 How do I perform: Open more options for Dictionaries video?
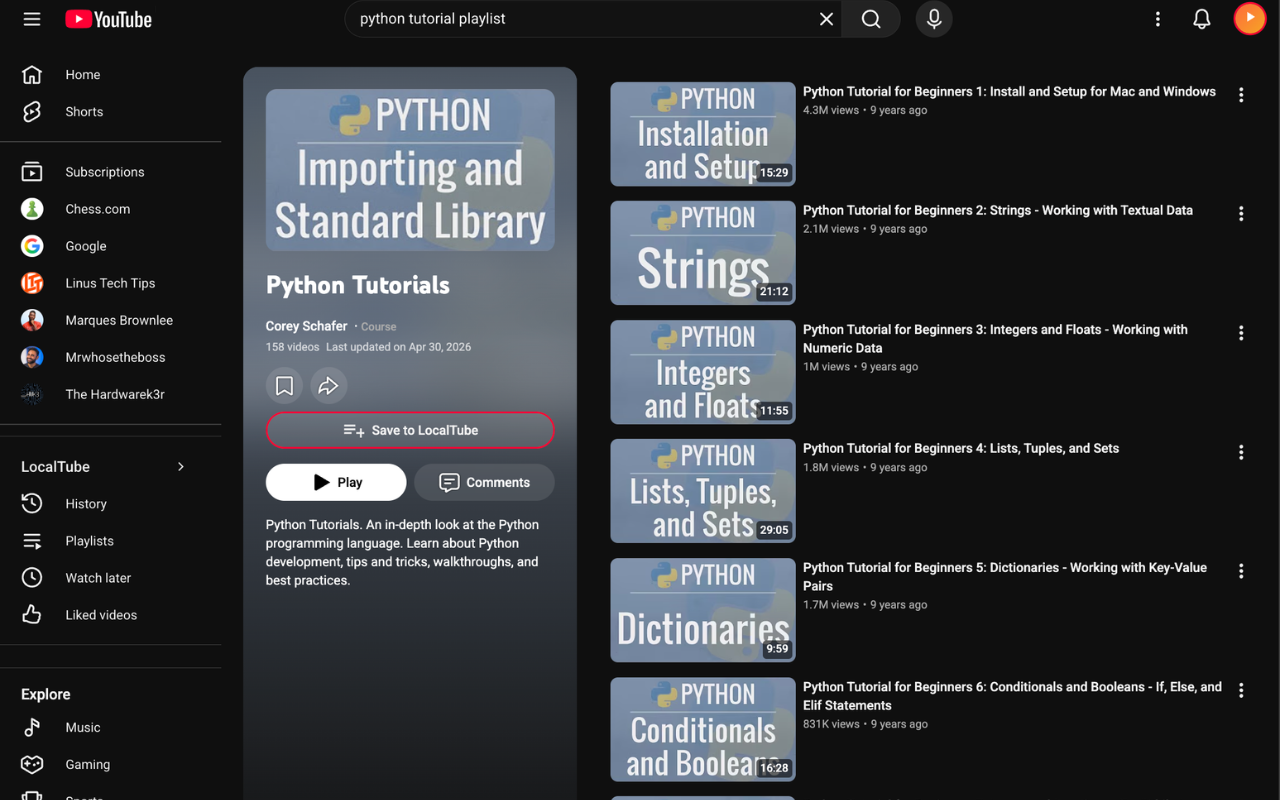click(1241, 571)
